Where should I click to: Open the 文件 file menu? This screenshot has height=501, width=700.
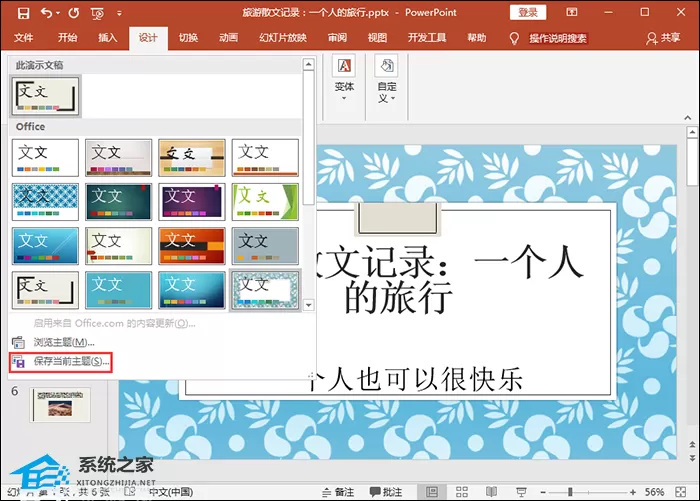point(23,38)
